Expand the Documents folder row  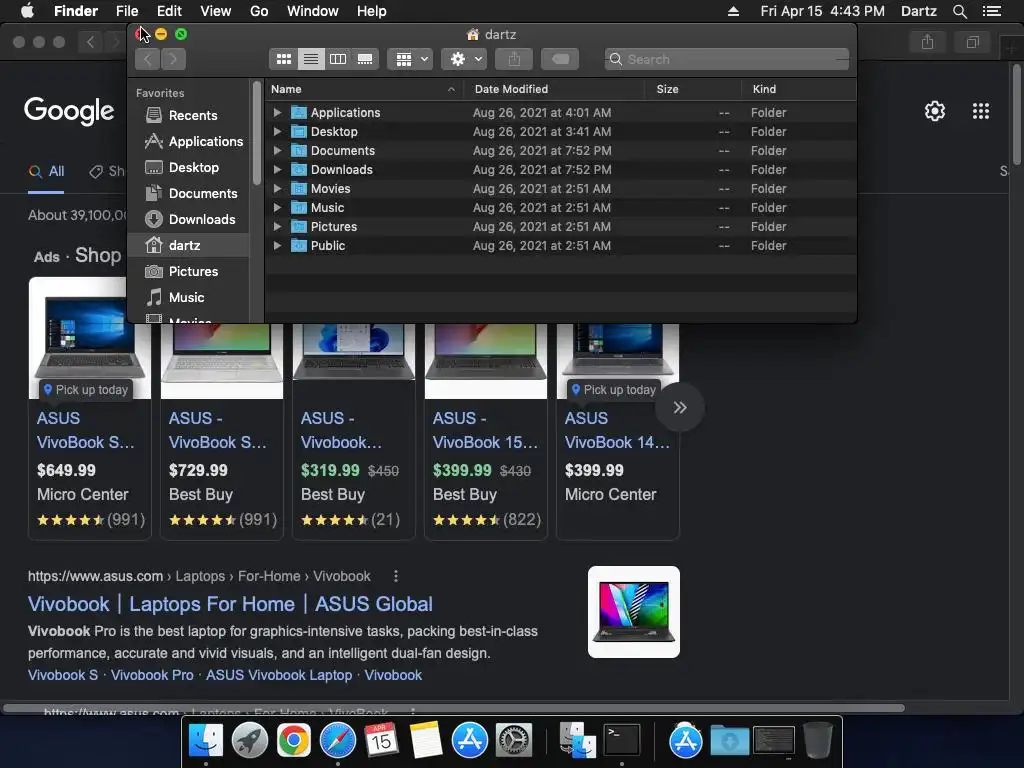pyautogui.click(x=278, y=150)
